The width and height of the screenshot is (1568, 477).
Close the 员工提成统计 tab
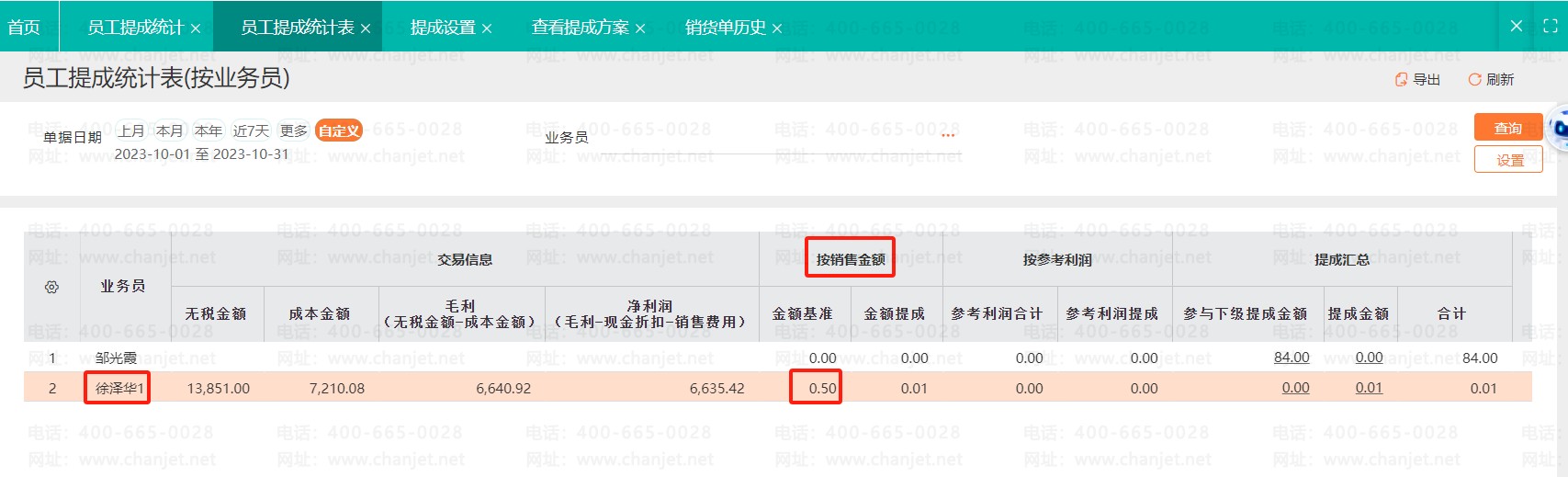[196, 28]
